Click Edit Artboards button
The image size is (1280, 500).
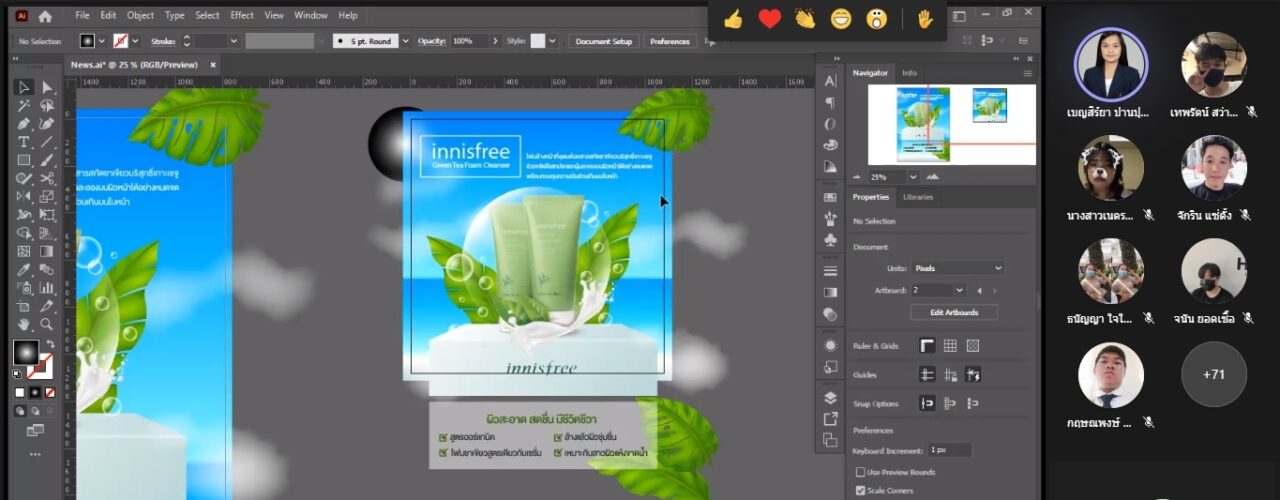pos(954,312)
